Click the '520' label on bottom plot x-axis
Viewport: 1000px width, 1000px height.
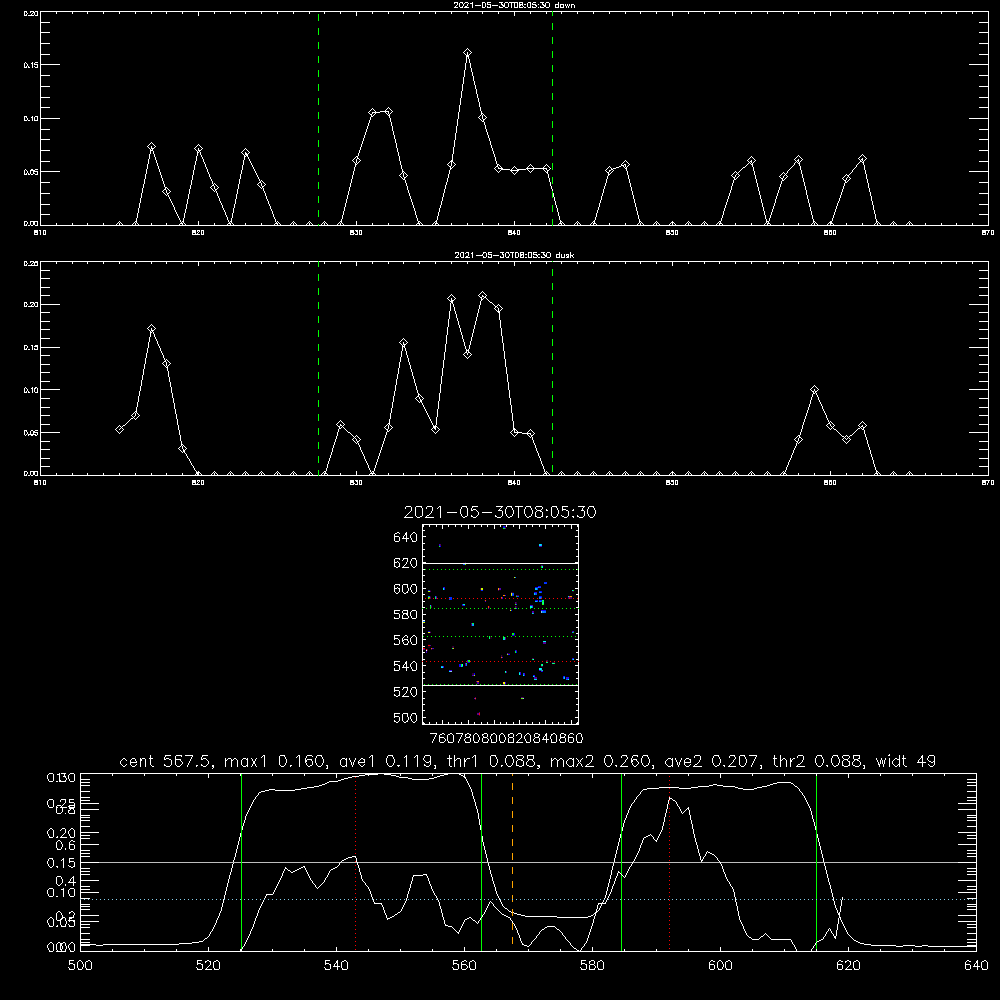(208, 966)
